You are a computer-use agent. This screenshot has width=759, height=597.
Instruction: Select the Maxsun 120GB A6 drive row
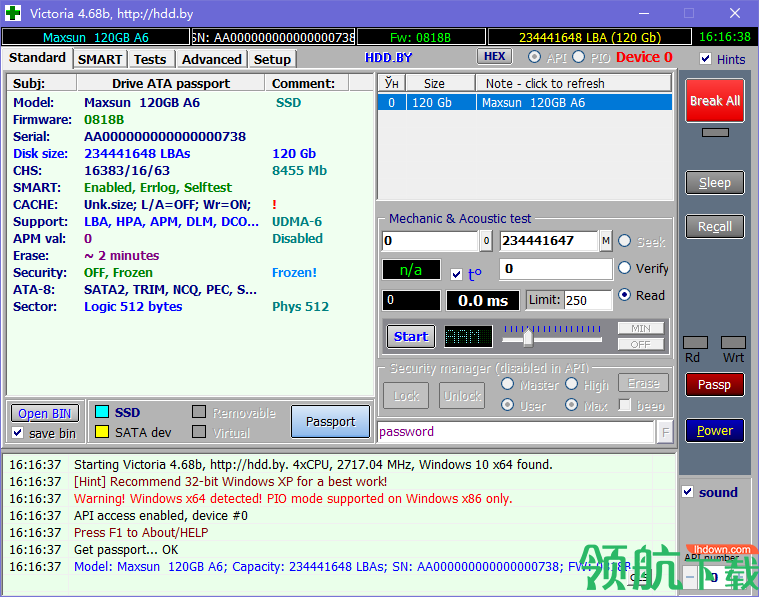point(525,103)
